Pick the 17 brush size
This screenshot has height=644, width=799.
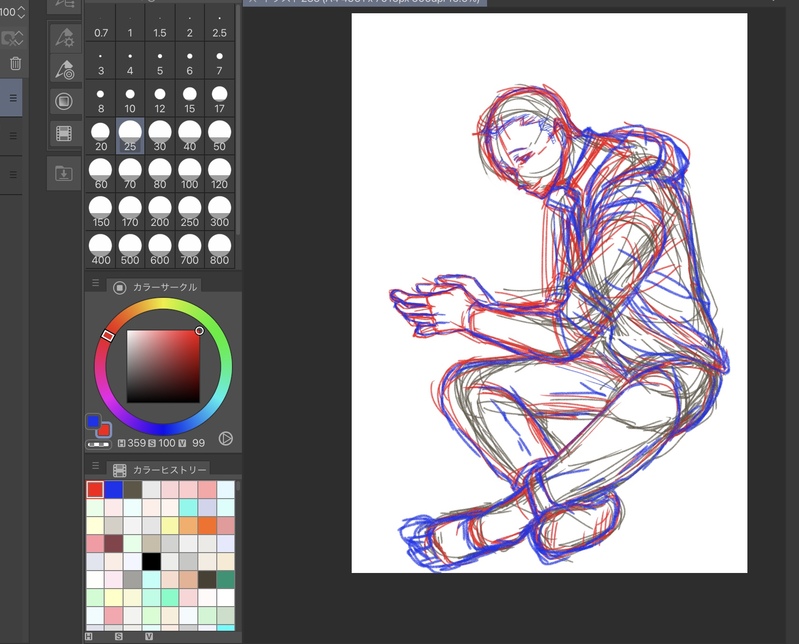(x=219, y=99)
